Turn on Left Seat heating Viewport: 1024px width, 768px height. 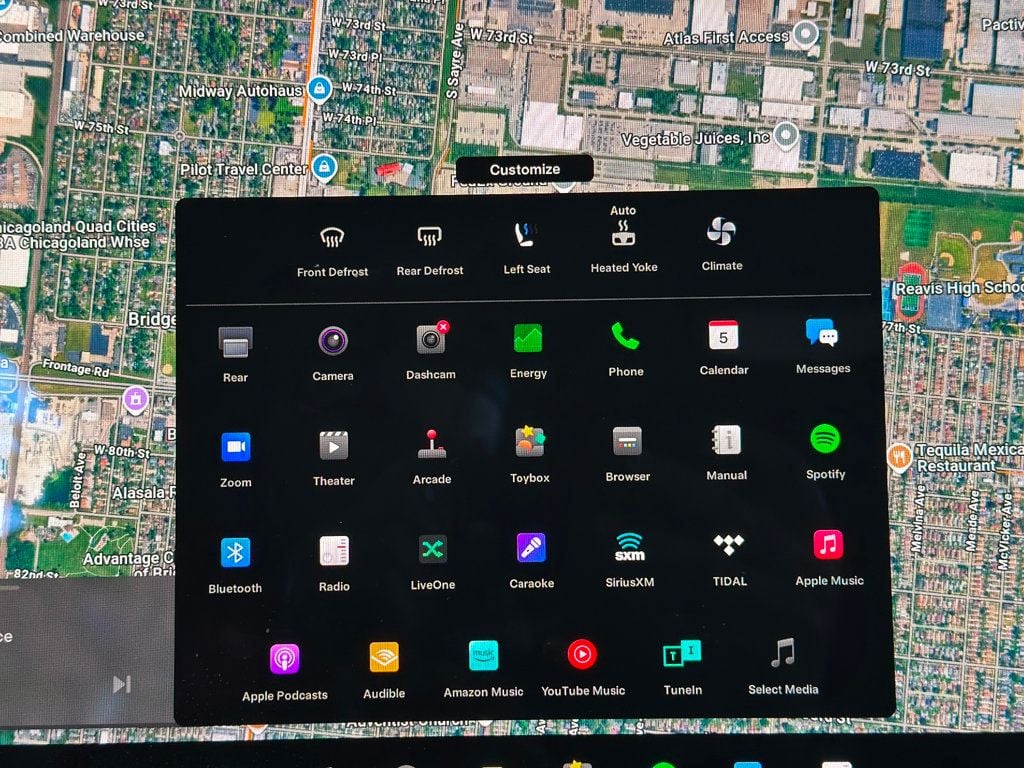pos(526,234)
